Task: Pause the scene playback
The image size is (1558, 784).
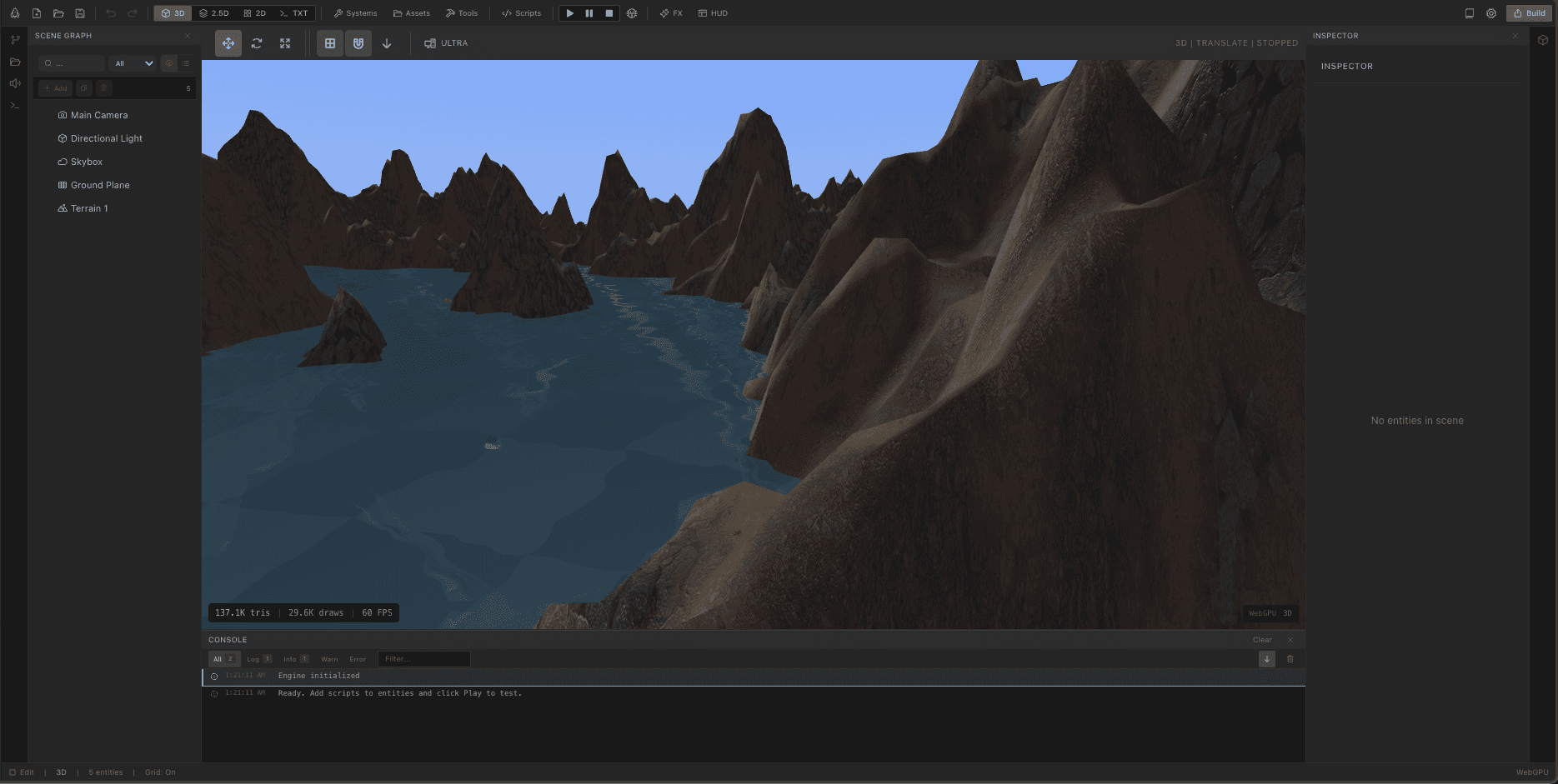Action: click(x=589, y=13)
